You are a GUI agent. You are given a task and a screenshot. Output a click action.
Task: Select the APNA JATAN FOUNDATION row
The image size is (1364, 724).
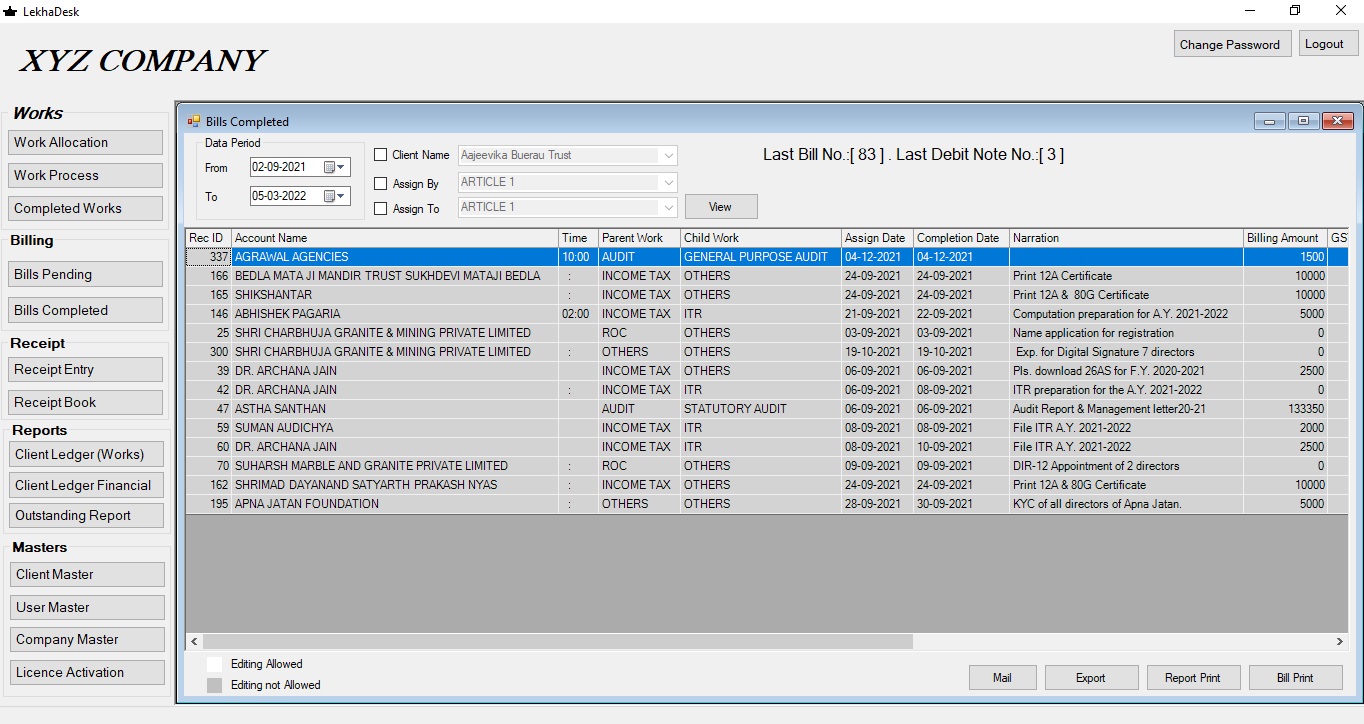click(x=767, y=504)
